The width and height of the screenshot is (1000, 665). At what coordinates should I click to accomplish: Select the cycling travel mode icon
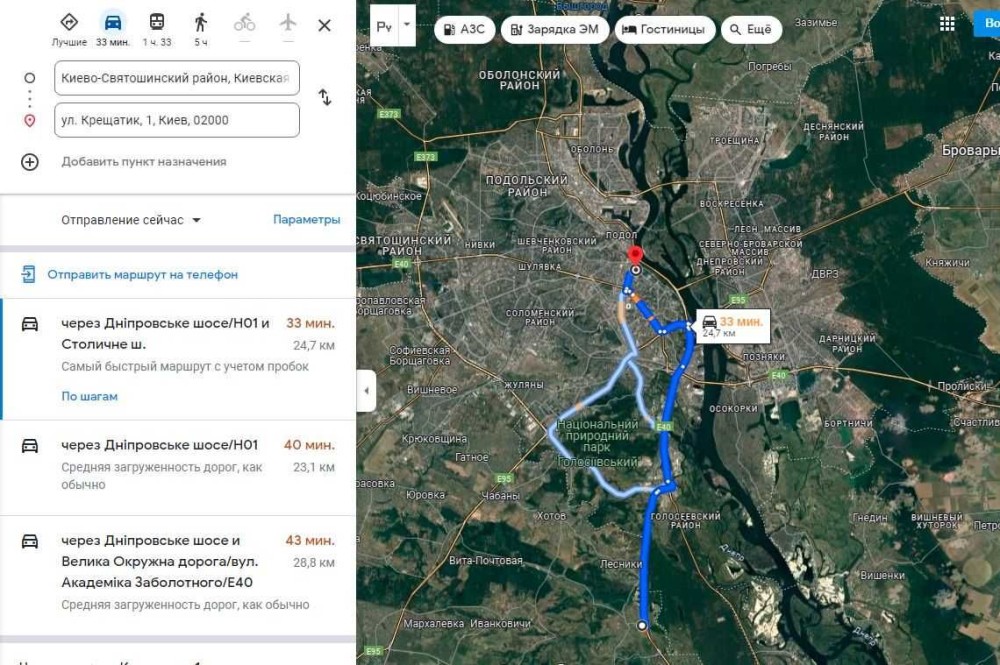(x=244, y=24)
